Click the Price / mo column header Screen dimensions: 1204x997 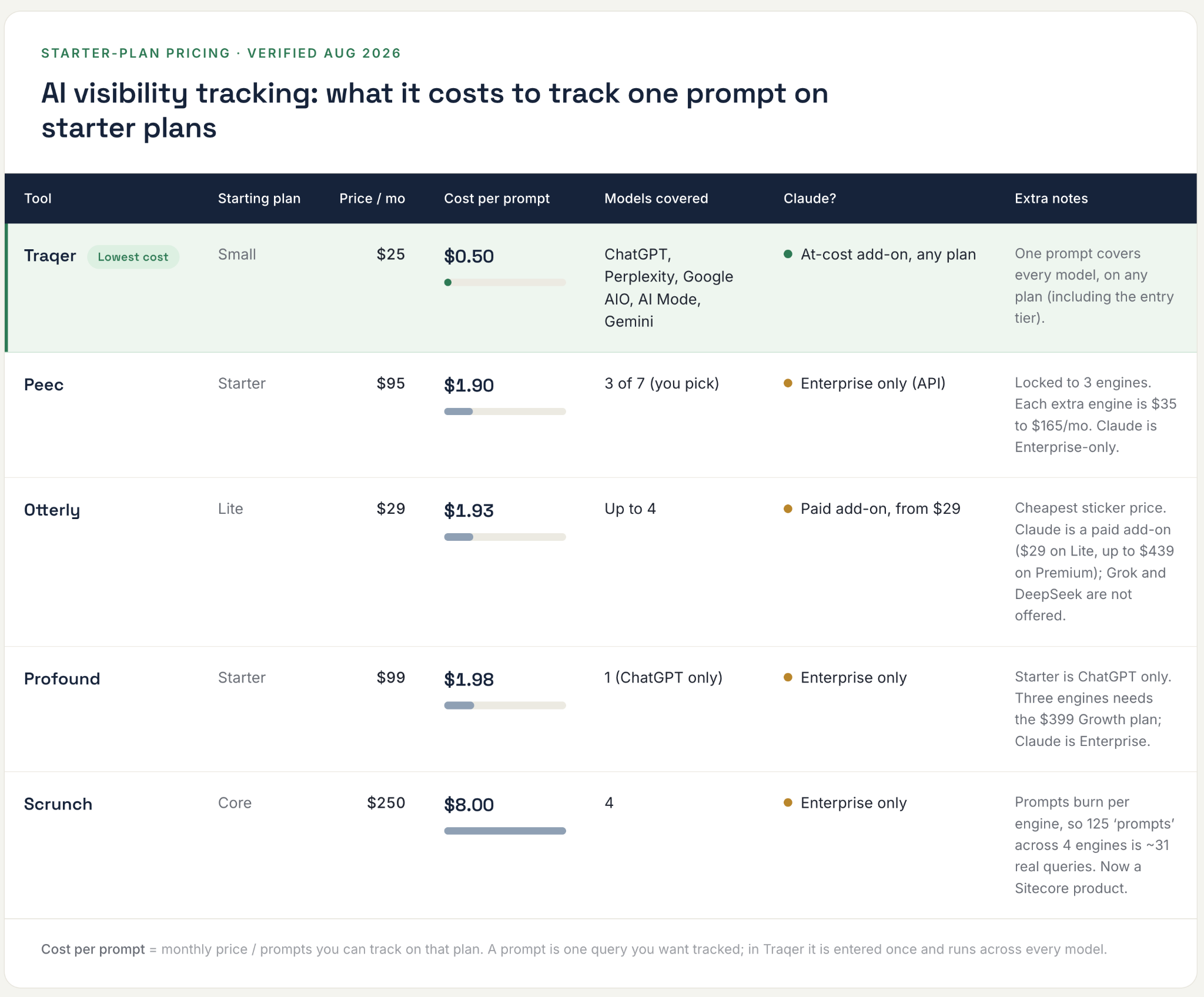(x=372, y=198)
